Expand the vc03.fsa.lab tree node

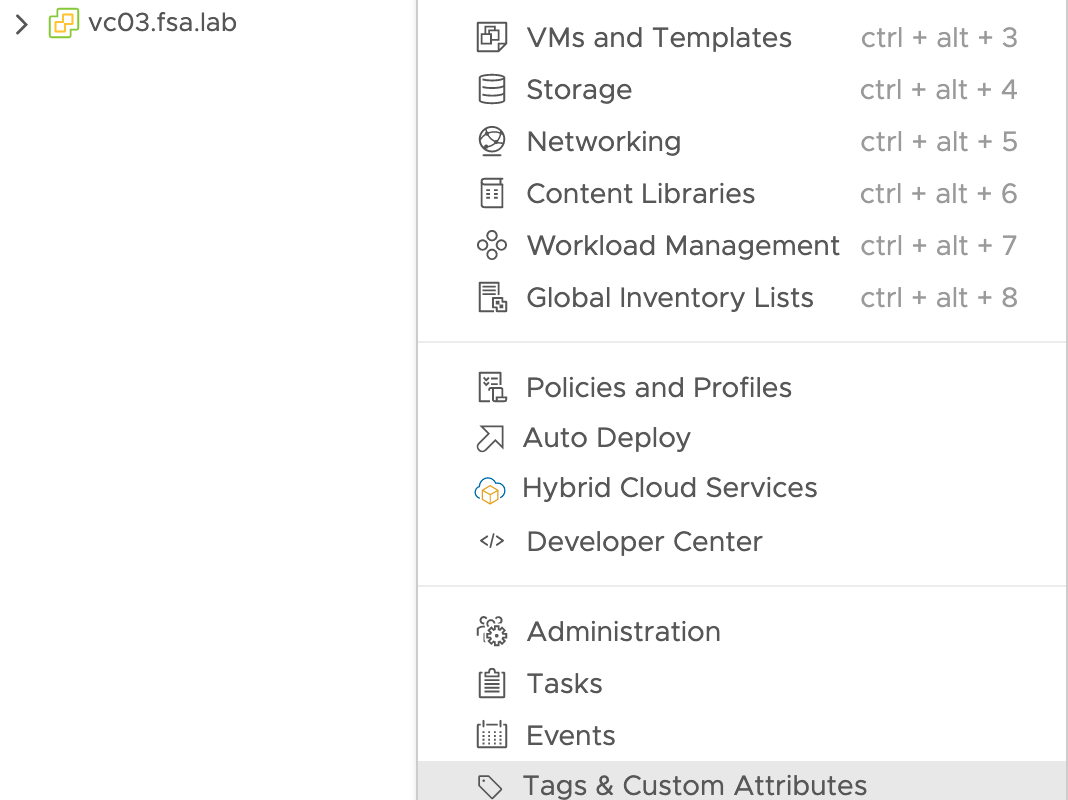tap(22, 24)
